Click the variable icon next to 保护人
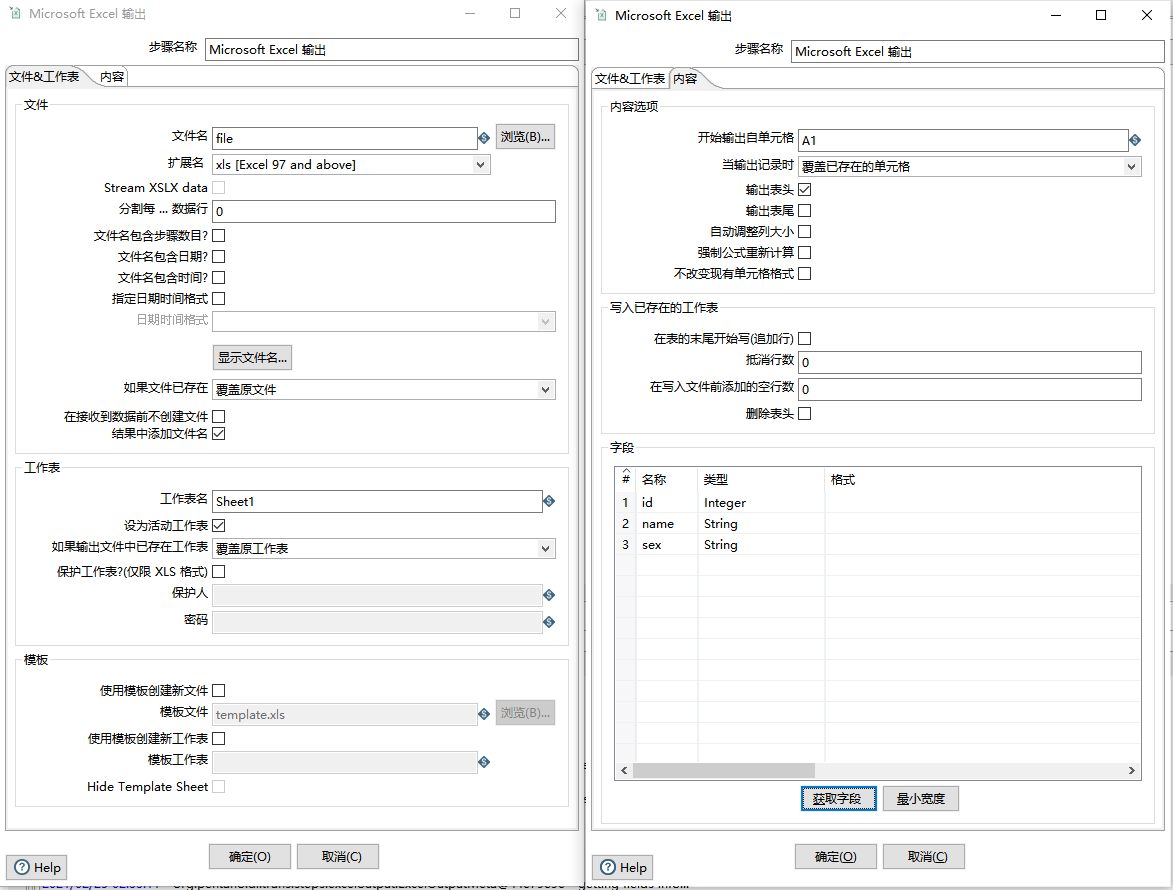Viewport: 1173px width, 890px height. (x=549, y=594)
